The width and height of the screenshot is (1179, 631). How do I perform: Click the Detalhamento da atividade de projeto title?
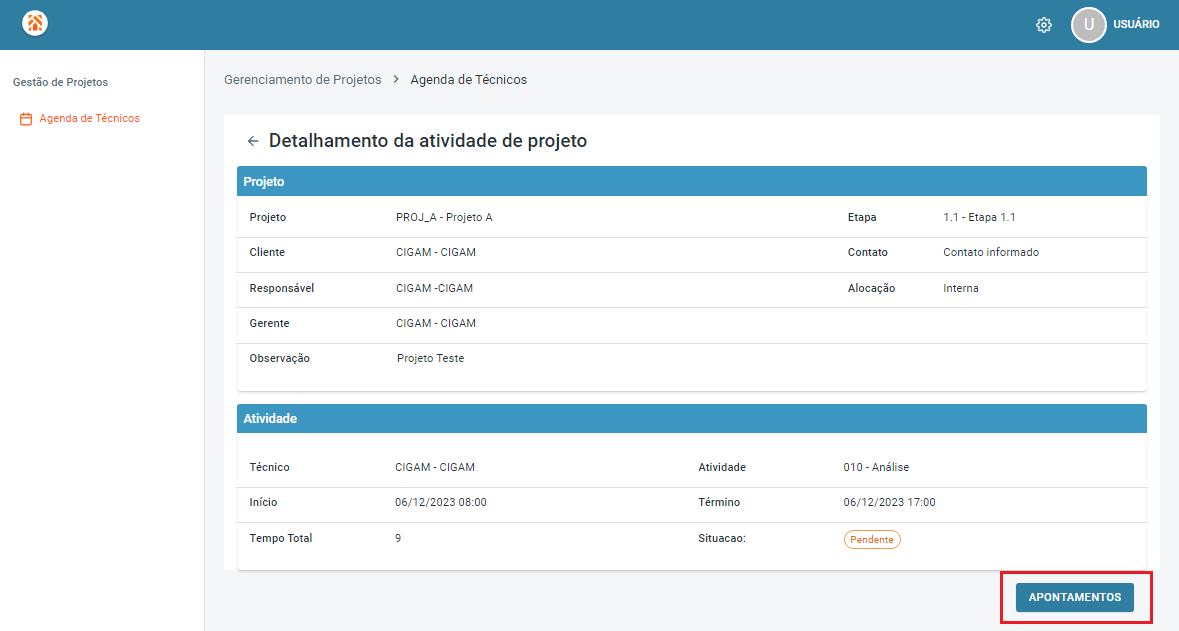(428, 141)
